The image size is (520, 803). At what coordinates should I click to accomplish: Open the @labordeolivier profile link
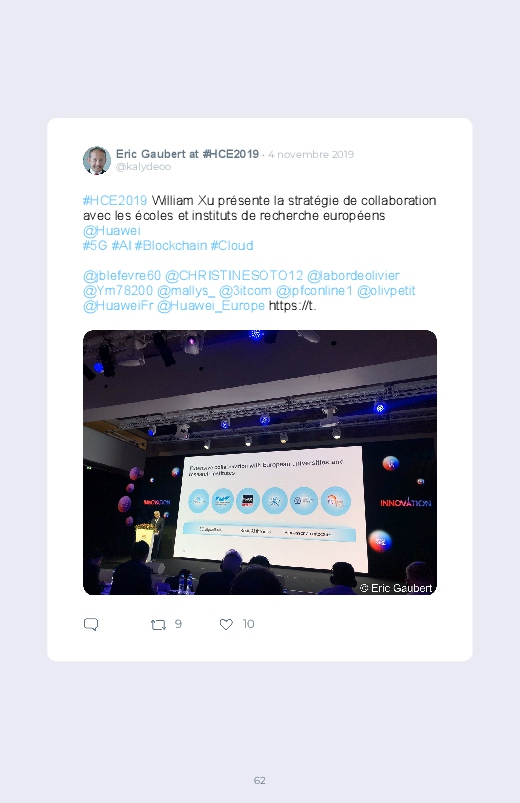[353, 276]
